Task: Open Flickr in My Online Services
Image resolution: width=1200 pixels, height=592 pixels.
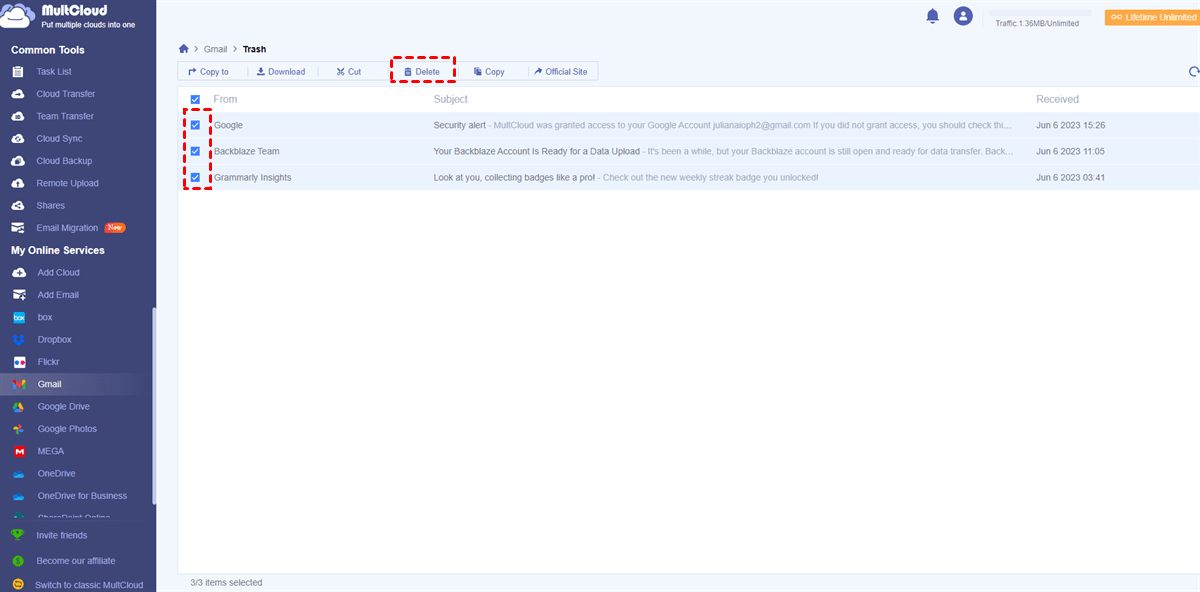Action: [x=47, y=362]
